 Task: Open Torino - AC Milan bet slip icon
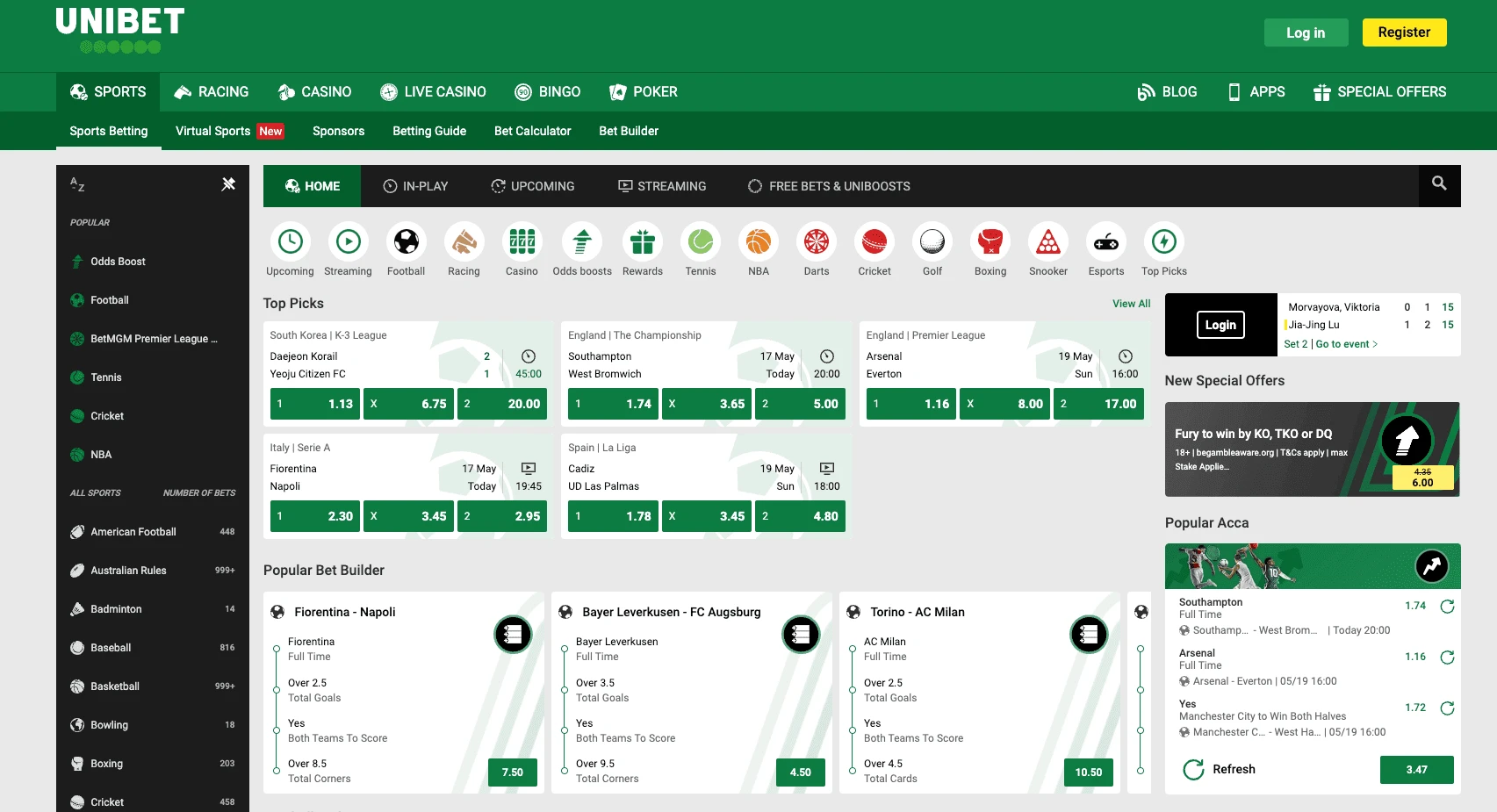point(1089,634)
